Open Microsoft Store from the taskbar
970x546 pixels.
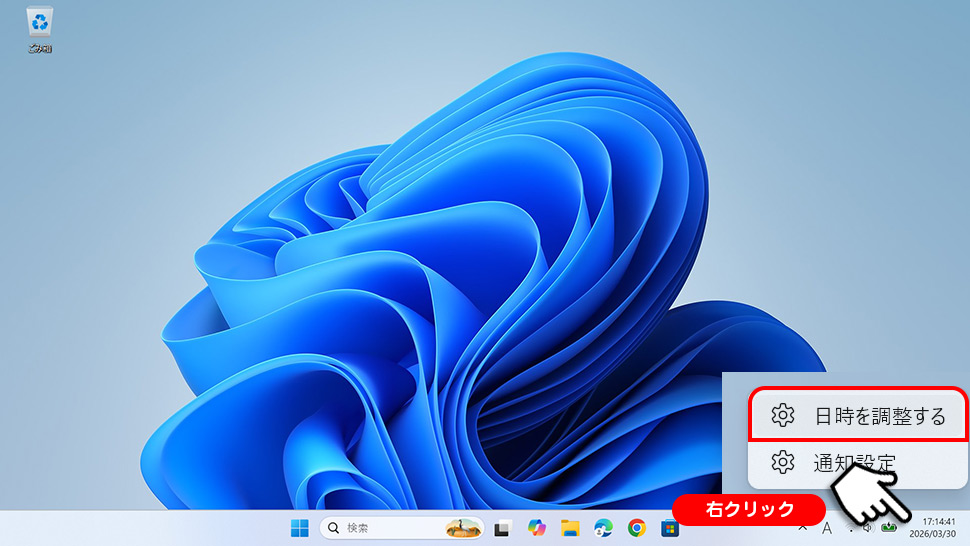670,528
